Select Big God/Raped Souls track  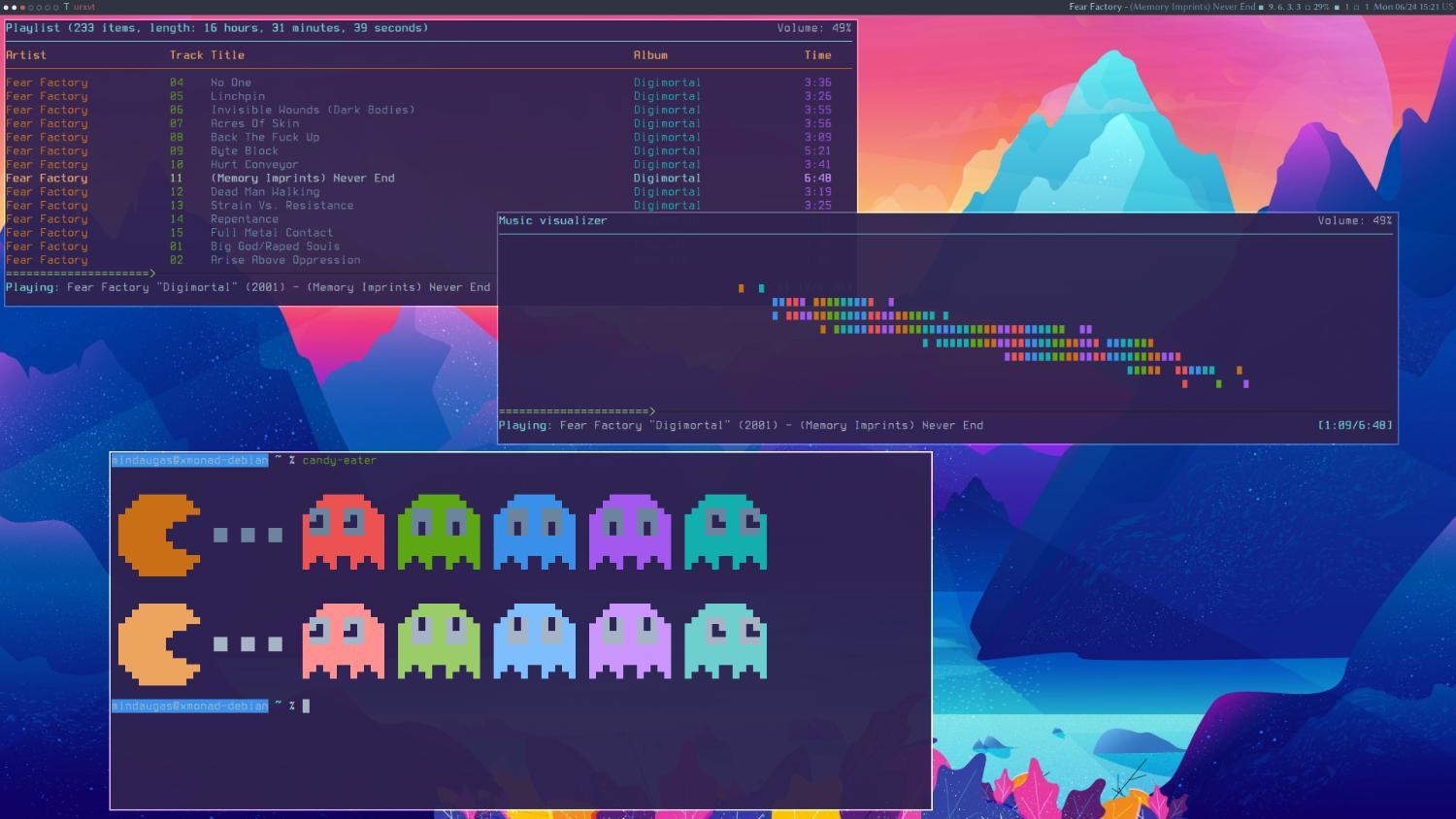(x=251, y=246)
